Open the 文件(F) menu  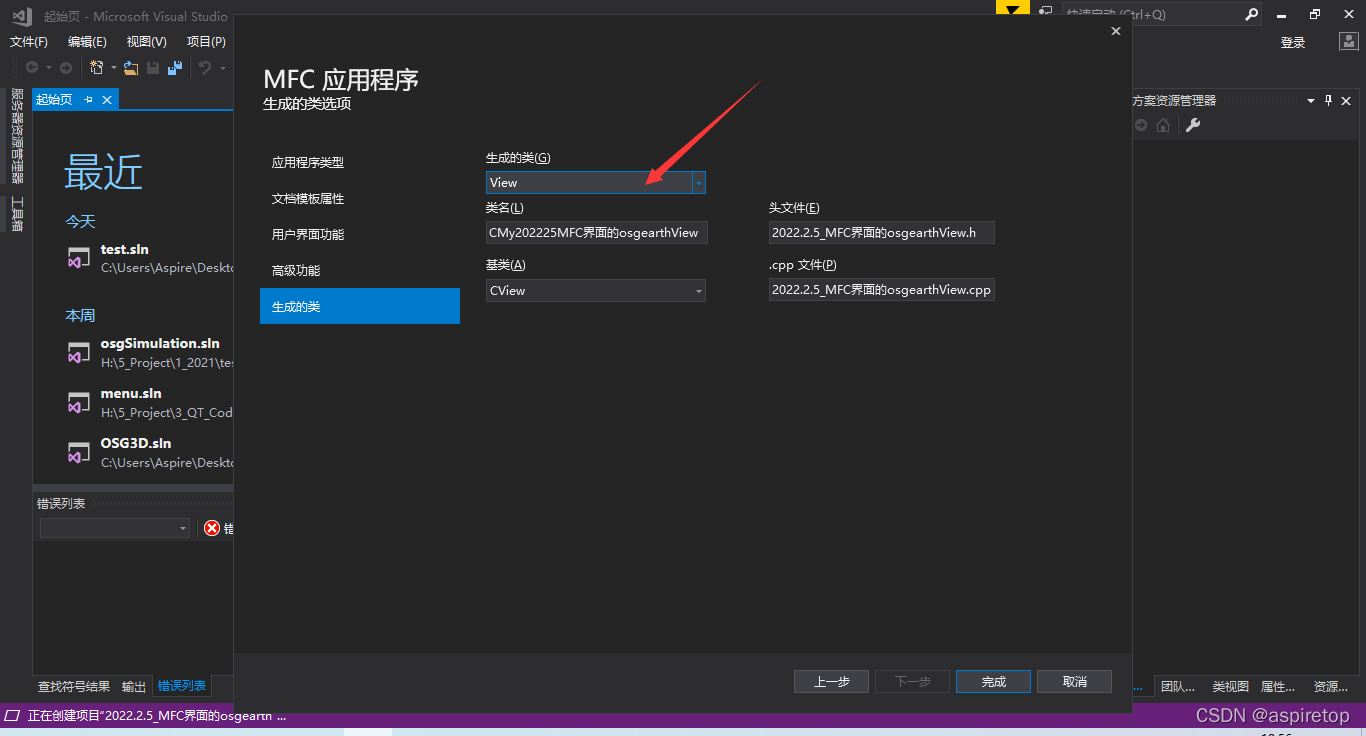point(29,41)
